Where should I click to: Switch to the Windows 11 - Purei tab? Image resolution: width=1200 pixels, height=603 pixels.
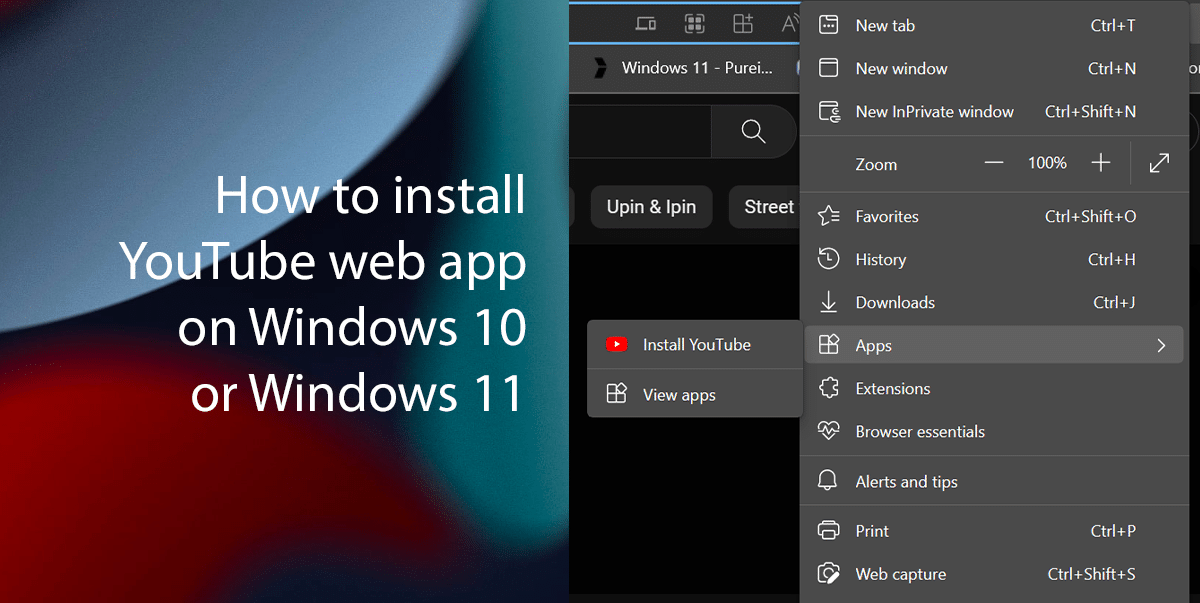click(695, 68)
